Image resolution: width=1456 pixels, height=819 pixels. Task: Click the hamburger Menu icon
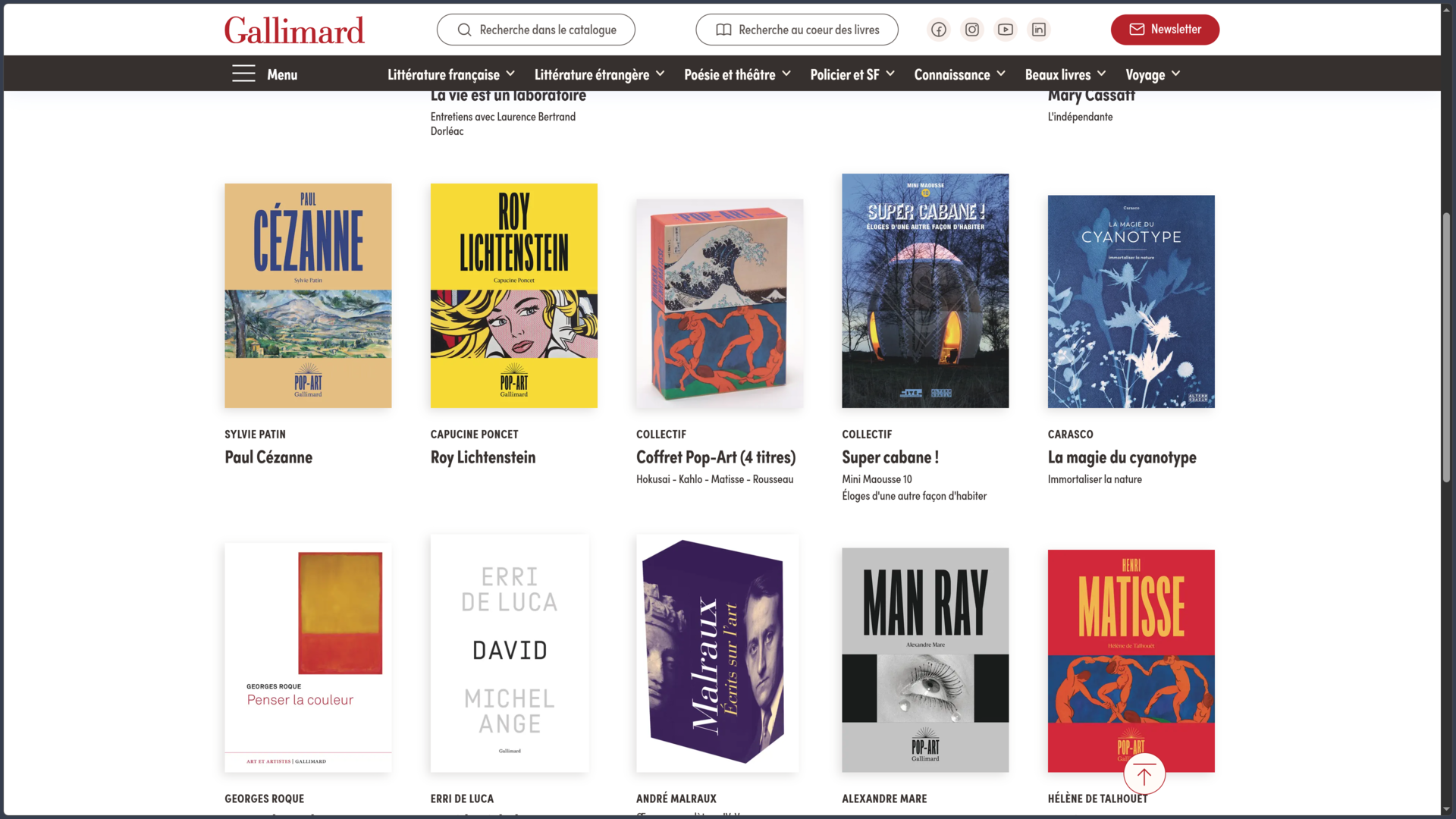243,74
